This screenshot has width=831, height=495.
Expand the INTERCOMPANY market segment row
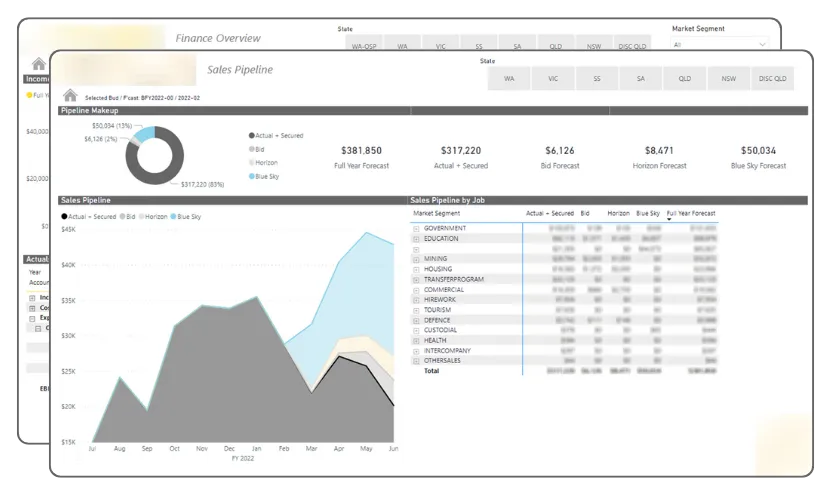tap(417, 351)
